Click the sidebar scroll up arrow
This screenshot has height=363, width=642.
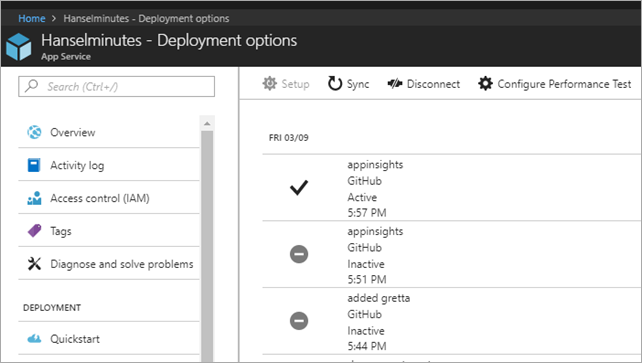207,123
